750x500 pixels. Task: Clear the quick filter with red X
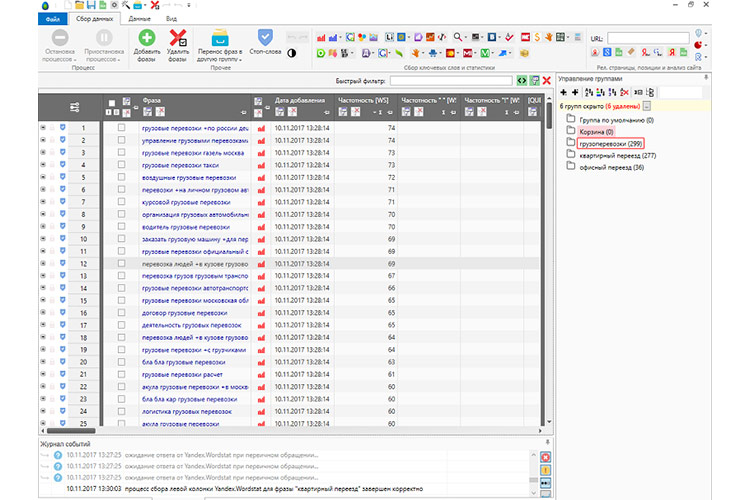[x=547, y=81]
